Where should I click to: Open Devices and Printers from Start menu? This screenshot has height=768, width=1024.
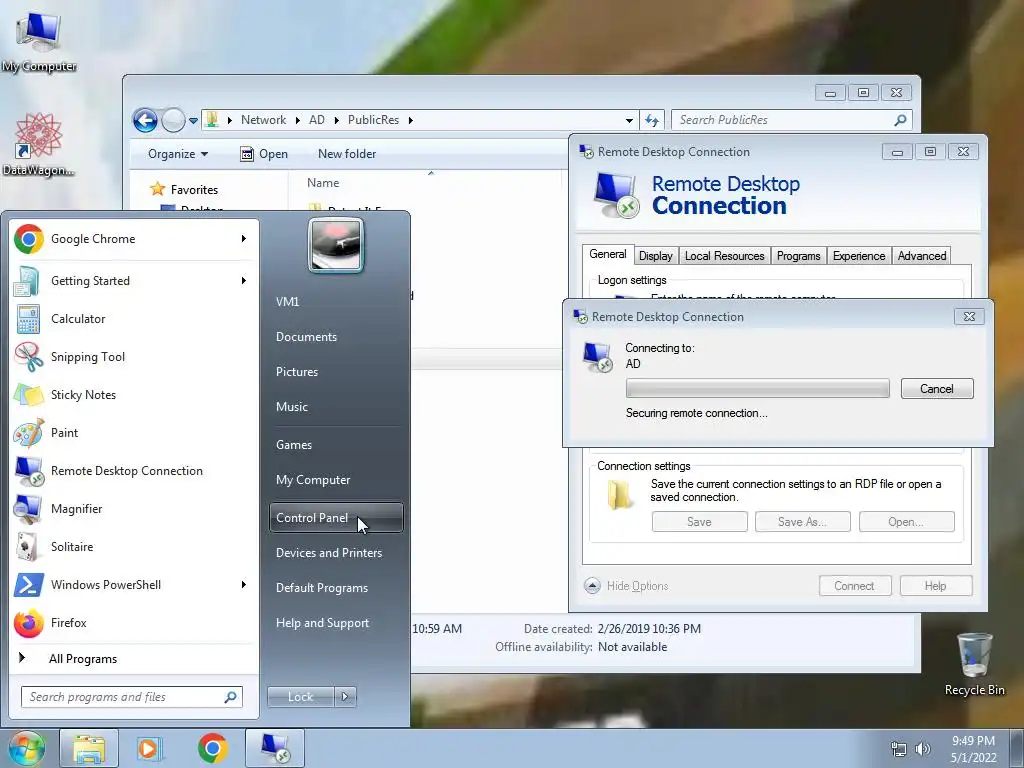click(x=336, y=553)
